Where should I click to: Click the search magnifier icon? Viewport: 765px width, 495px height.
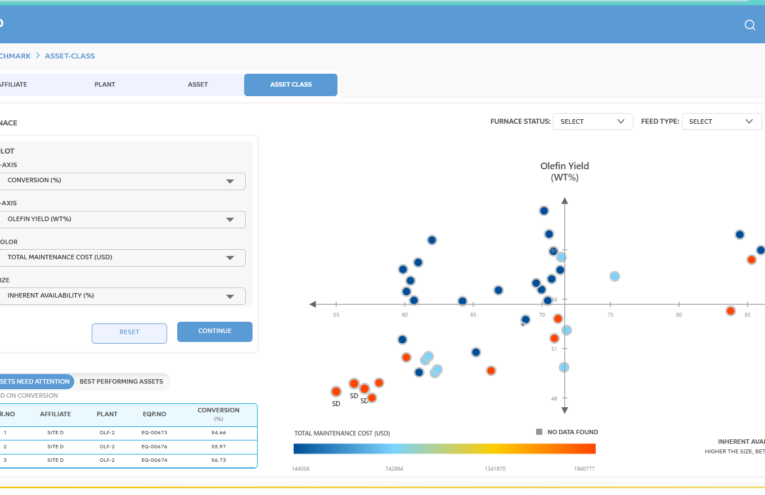coord(749,25)
